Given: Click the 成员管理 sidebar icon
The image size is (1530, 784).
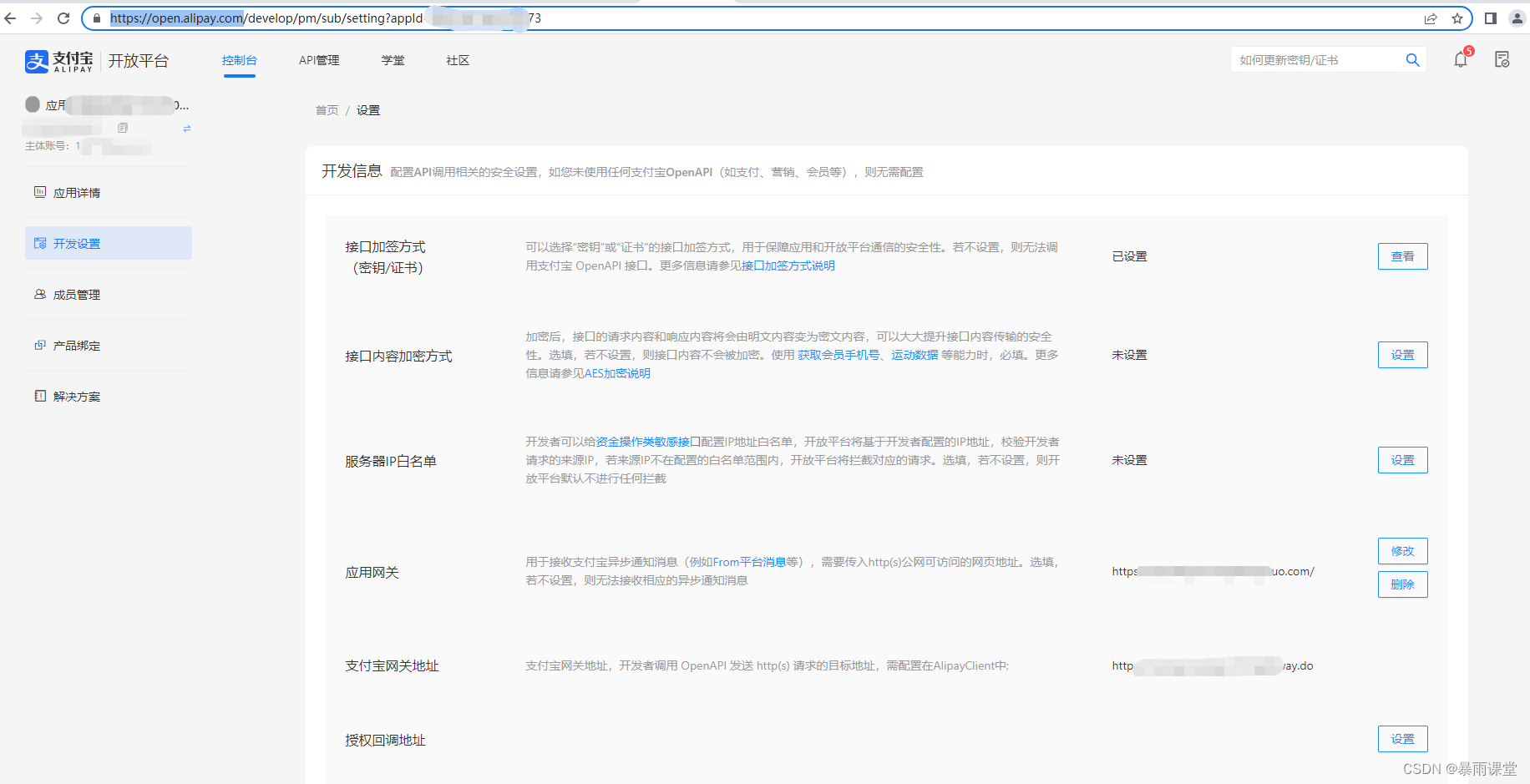Looking at the screenshot, I should click(40, 294).
